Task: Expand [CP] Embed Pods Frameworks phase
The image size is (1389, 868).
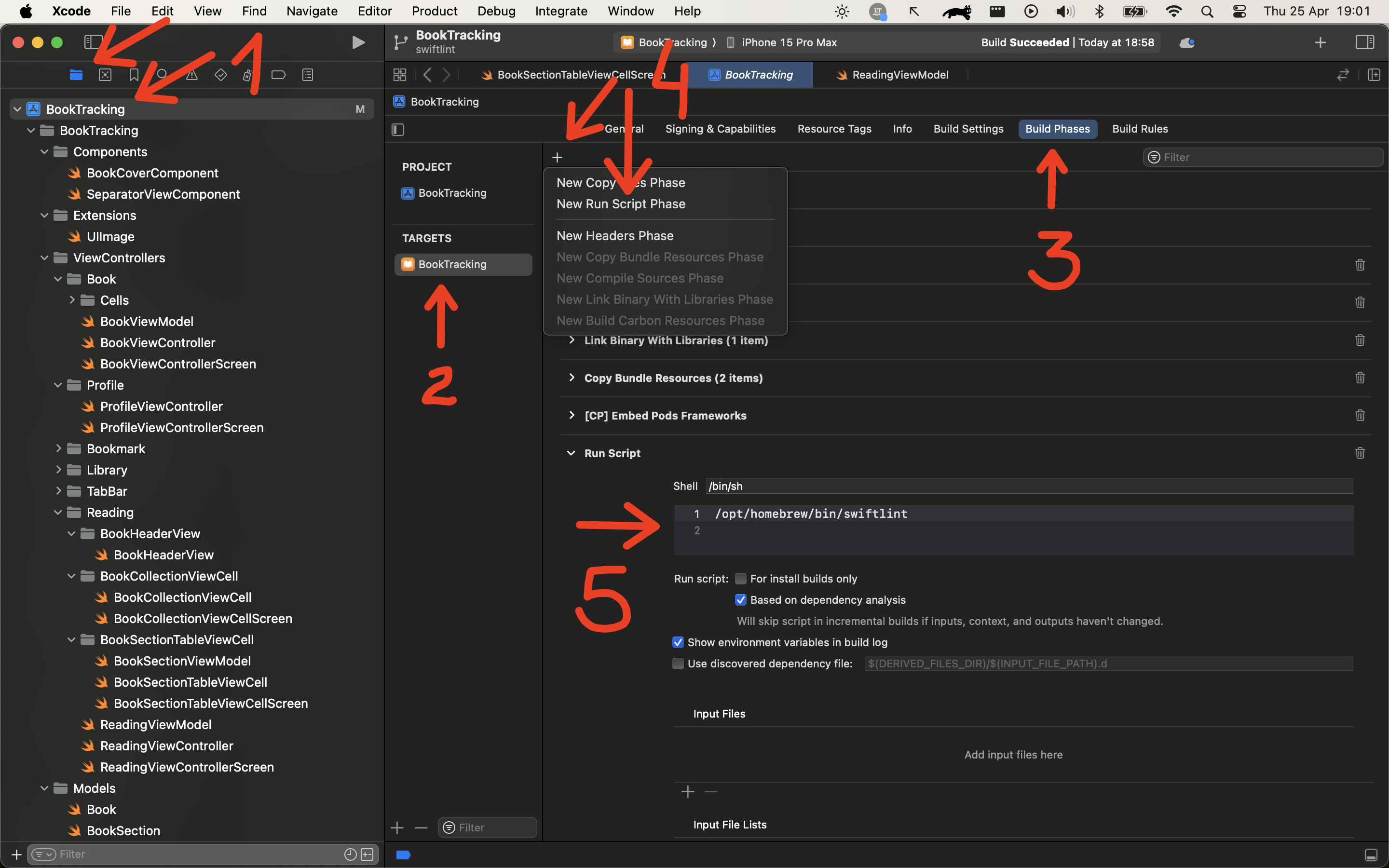Action: [x=571, y=415]
